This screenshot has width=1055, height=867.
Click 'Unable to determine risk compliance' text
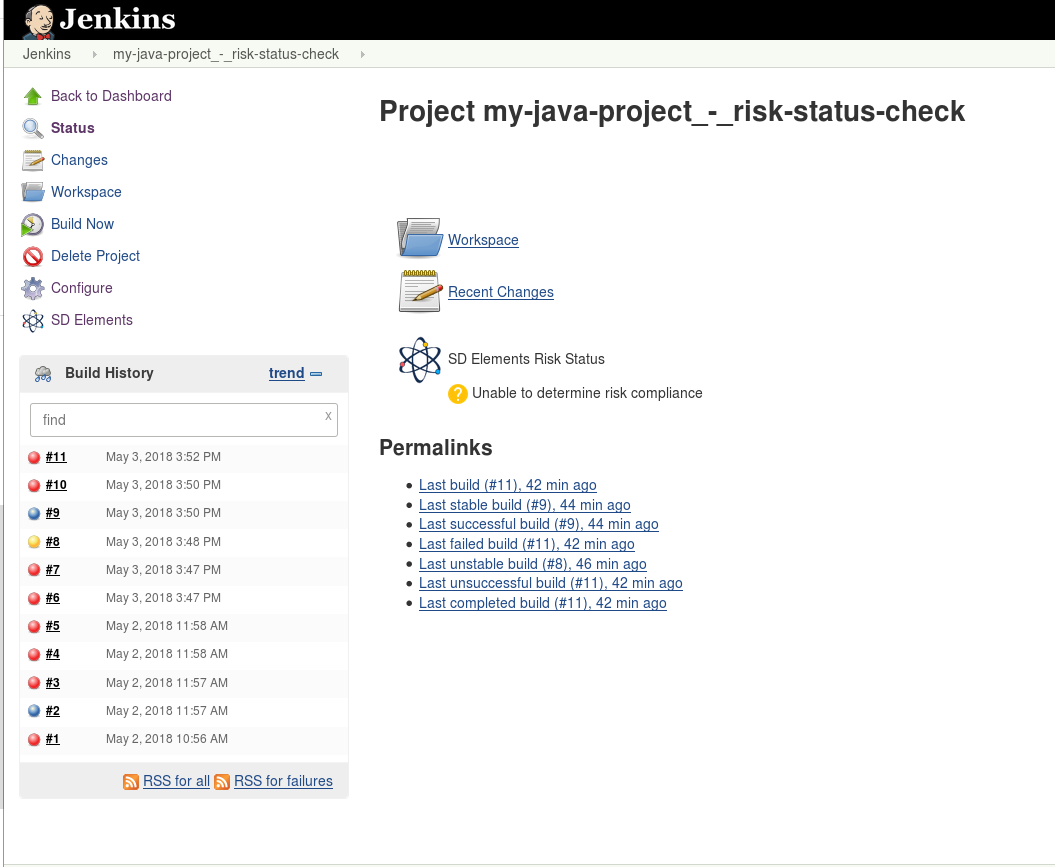(587, 393)
